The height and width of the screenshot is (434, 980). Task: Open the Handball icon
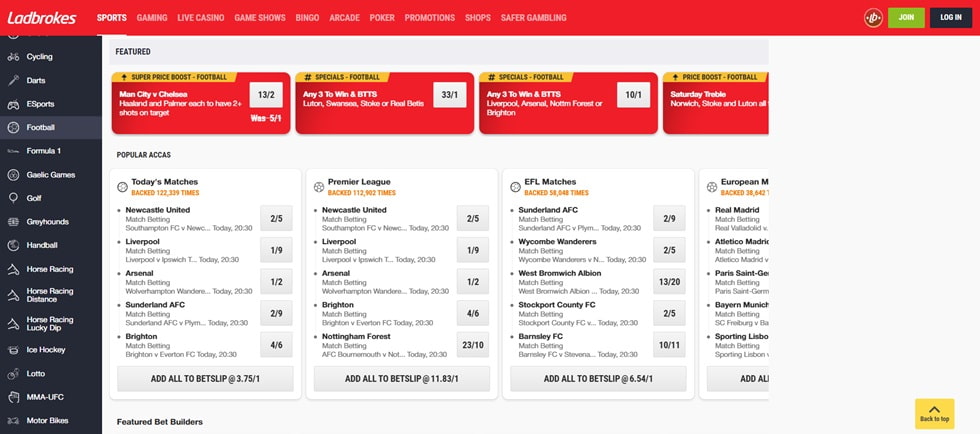pos(13,246)
